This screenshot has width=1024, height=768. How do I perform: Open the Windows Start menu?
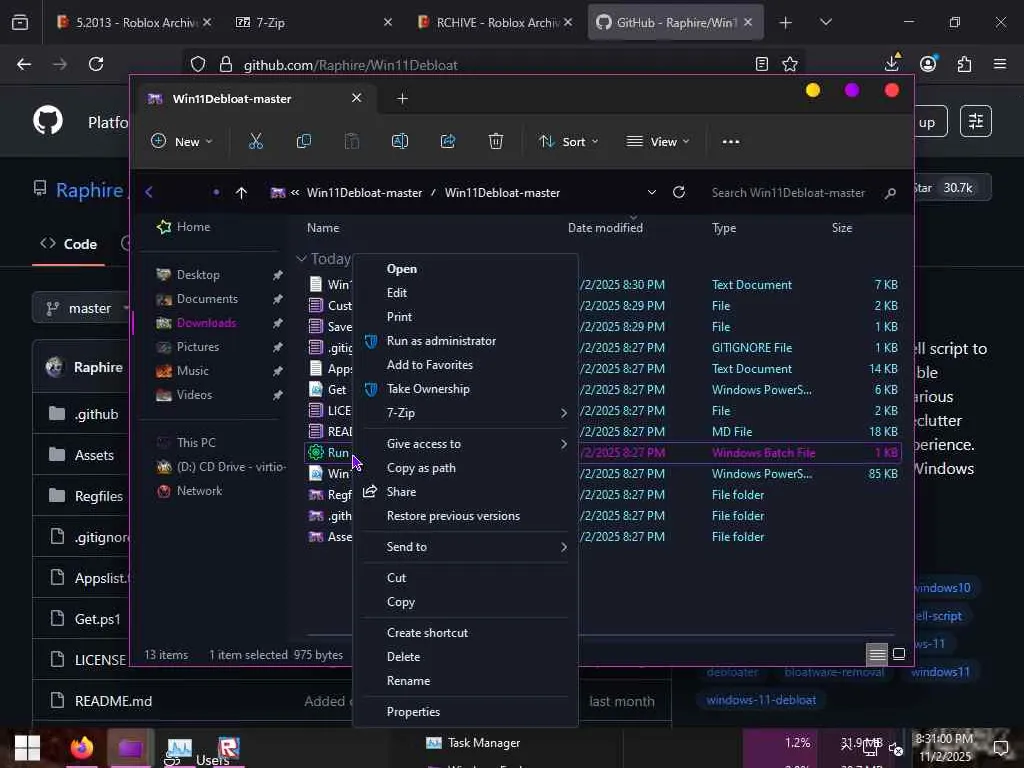coord(27,748)
